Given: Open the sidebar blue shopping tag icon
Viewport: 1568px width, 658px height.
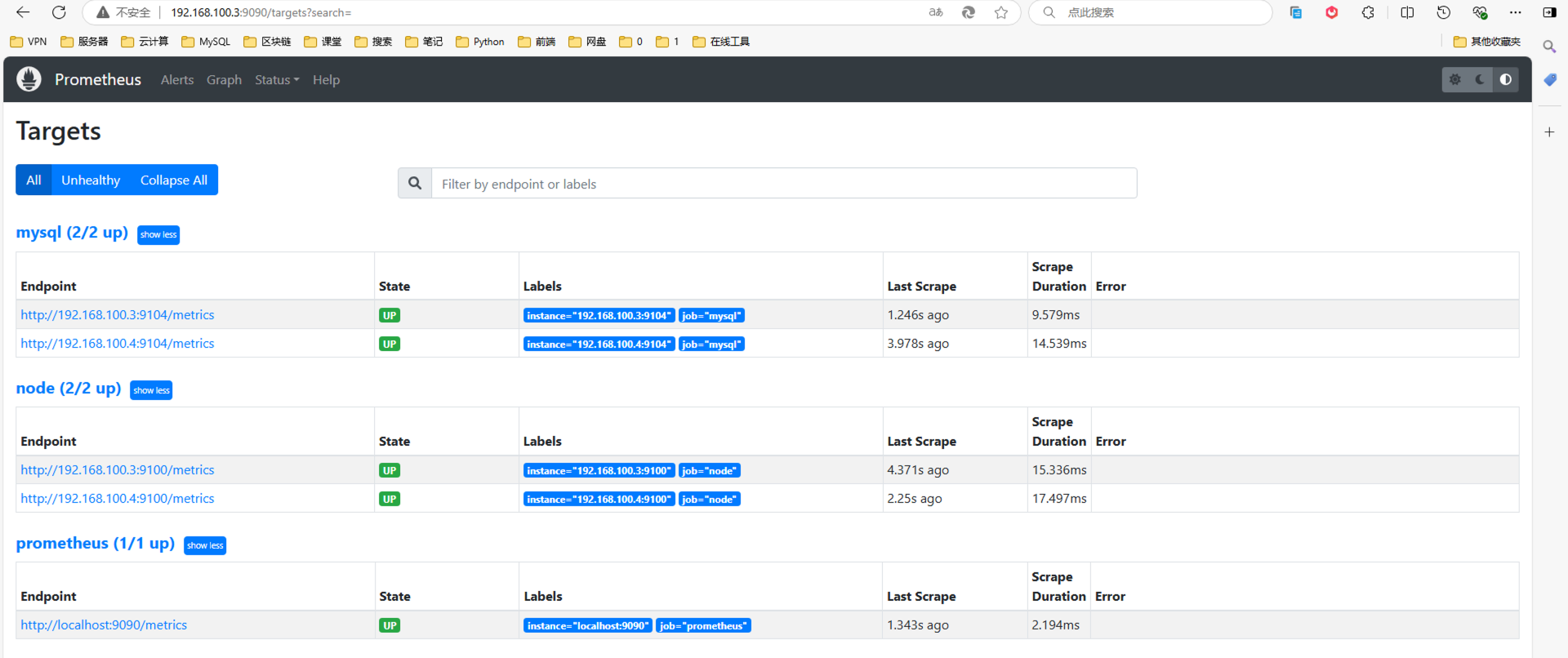Looking at the screenshot, I should pos(1549,80).
